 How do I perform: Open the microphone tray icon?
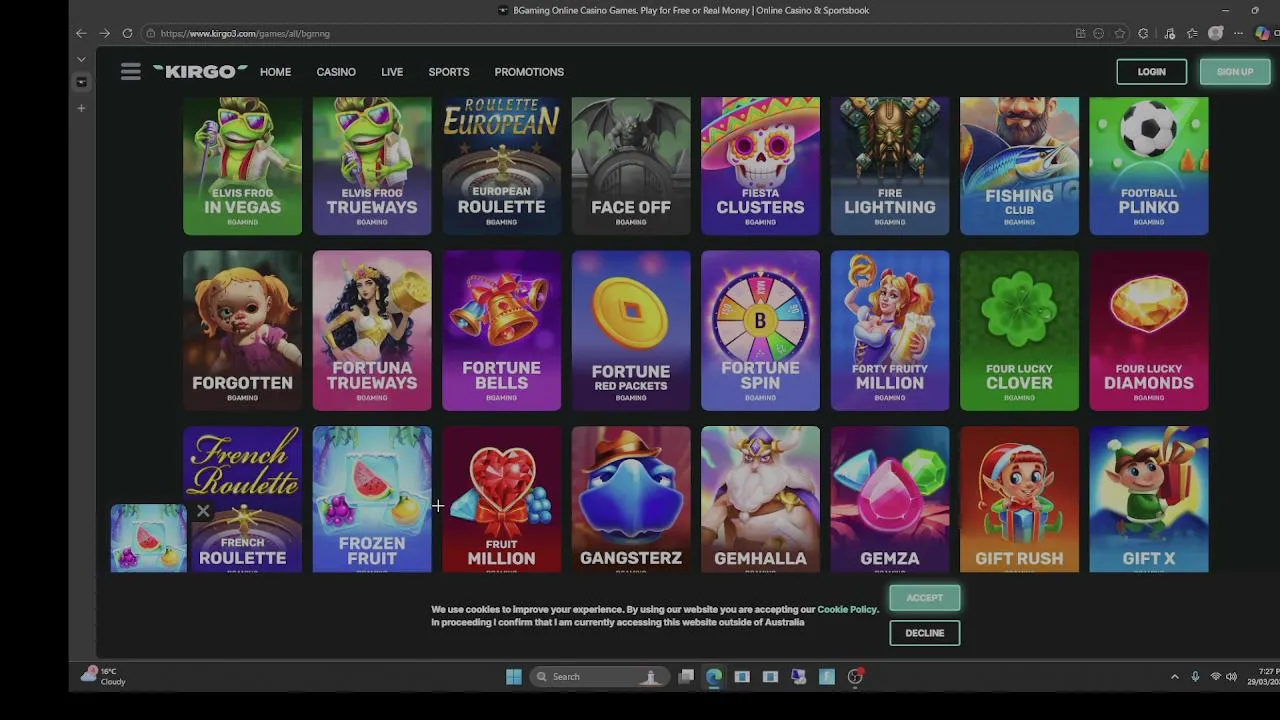pyautogui.click(x=1195, y=677)
